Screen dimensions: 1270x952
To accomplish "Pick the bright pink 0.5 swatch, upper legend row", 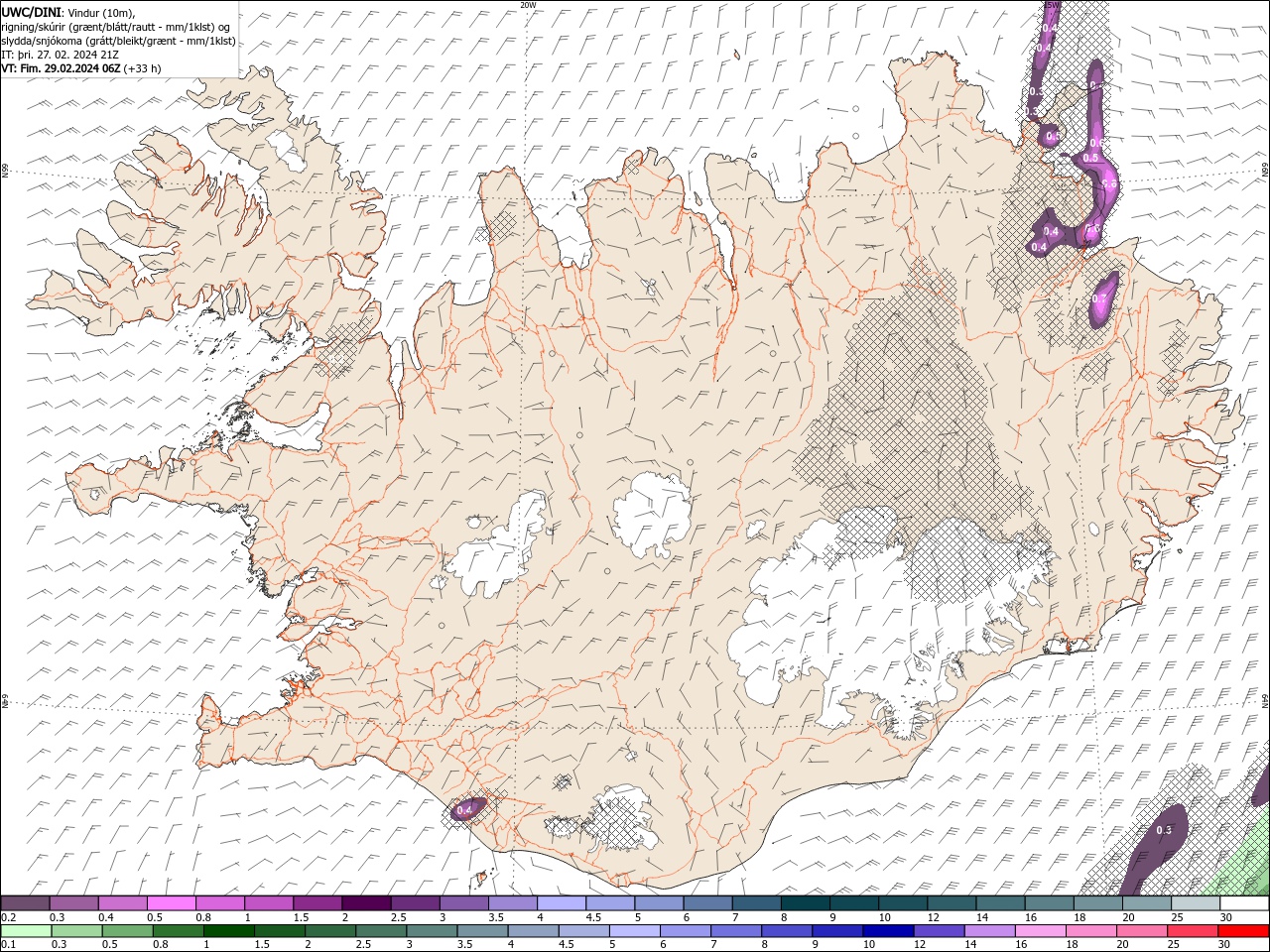I will [x=171, y=903].
